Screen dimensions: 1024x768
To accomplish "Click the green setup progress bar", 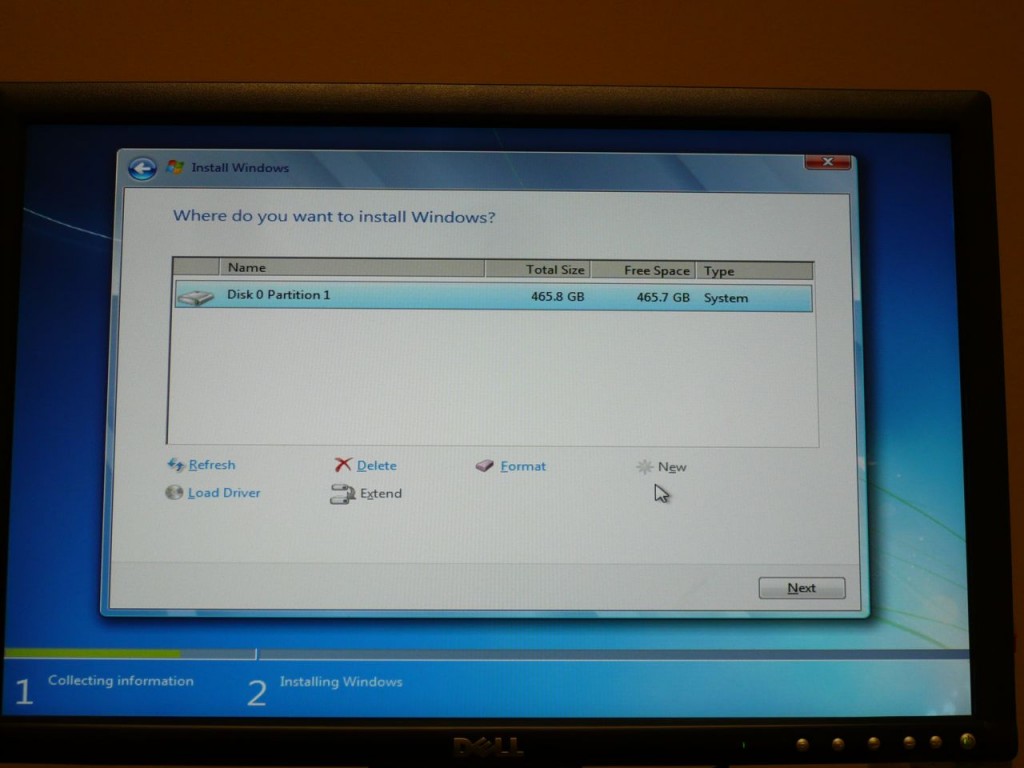I will pos(92,652).
